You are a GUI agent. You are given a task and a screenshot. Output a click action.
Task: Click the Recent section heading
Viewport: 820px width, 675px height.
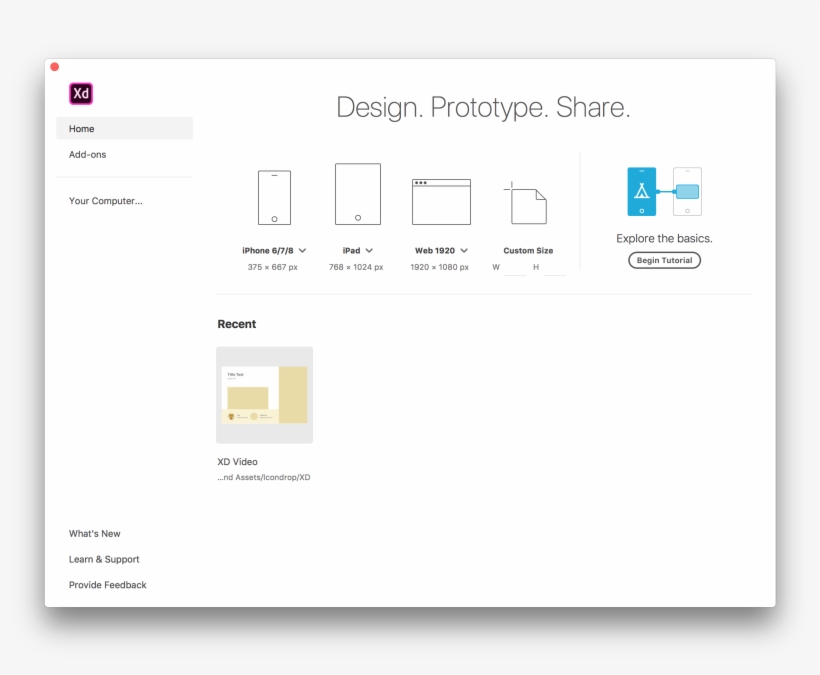237,324
